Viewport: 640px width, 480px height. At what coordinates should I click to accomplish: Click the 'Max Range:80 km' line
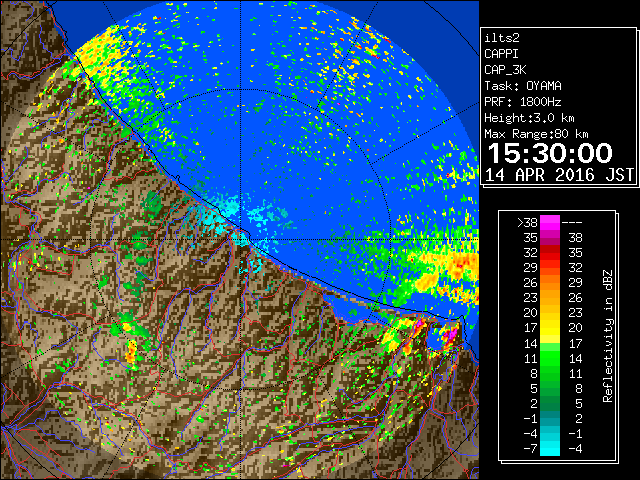coord(536,134)
